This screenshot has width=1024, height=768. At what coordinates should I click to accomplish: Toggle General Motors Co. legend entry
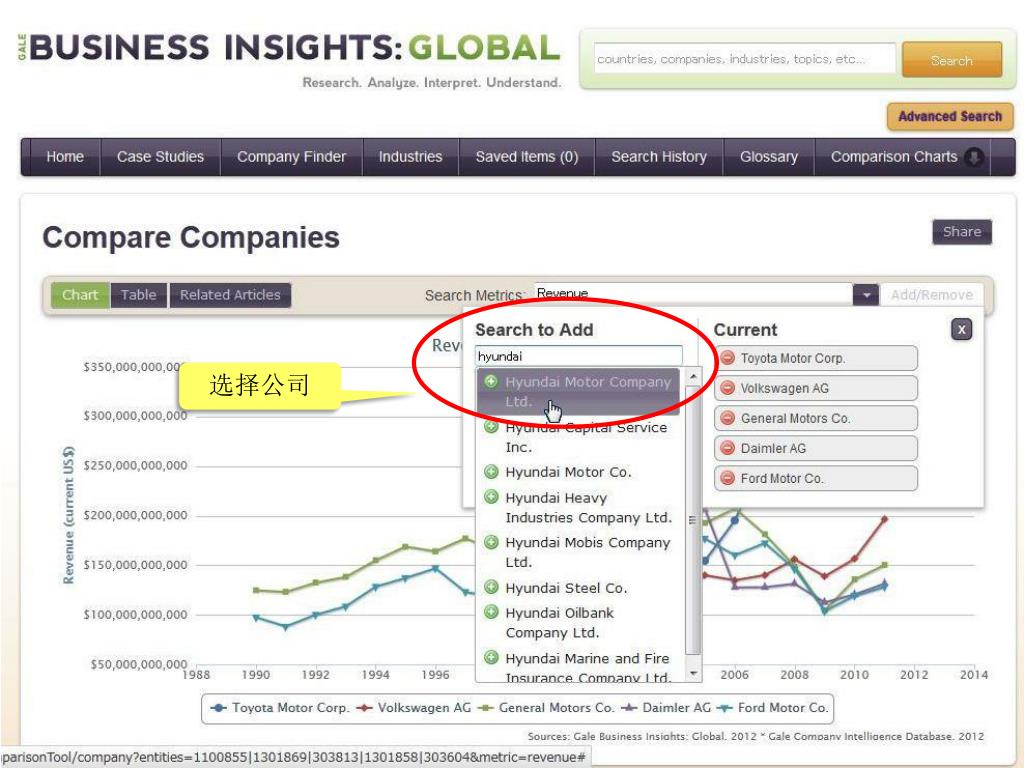click(x=546, y=708)
